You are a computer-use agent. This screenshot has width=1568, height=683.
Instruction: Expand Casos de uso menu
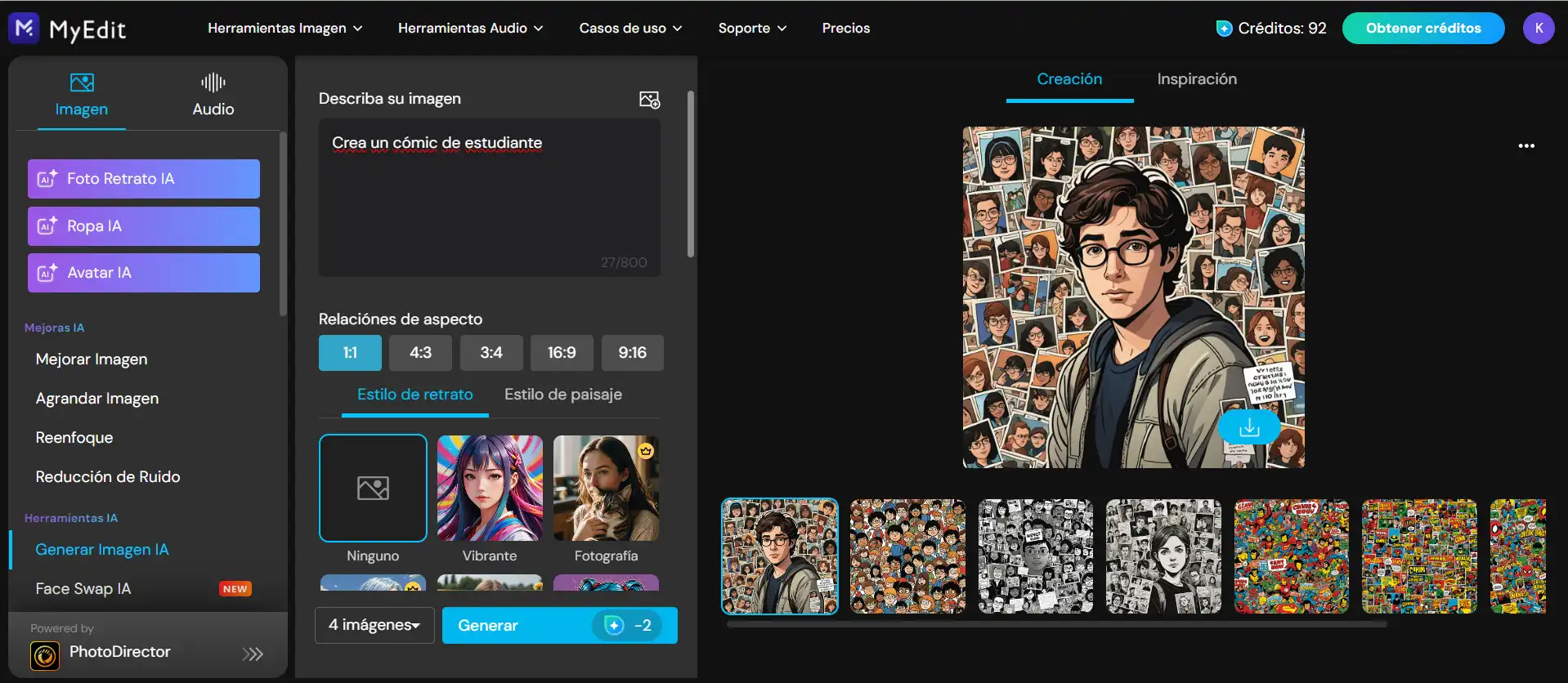click(630, 28)
